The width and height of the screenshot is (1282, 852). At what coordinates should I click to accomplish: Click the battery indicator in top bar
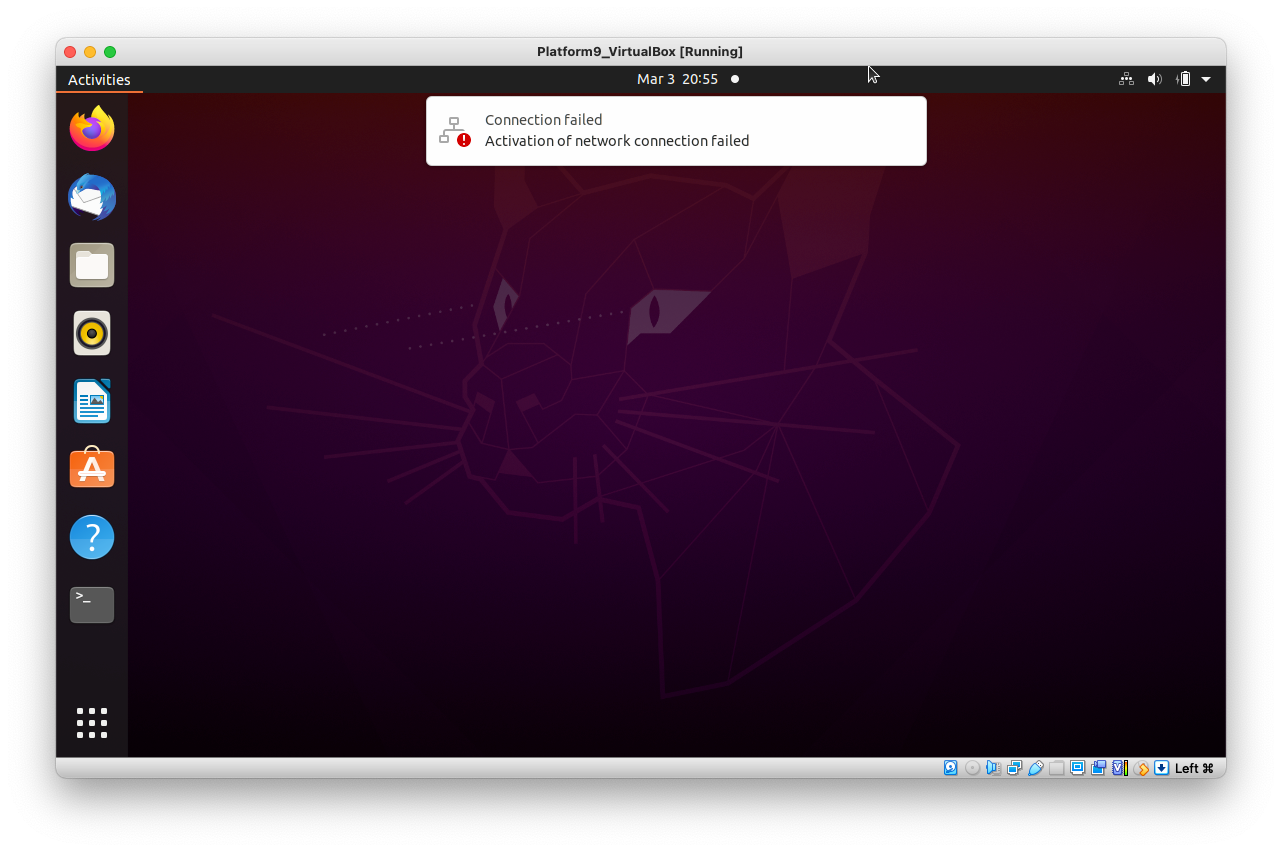pyautogui.click(x=1183, y=79)
